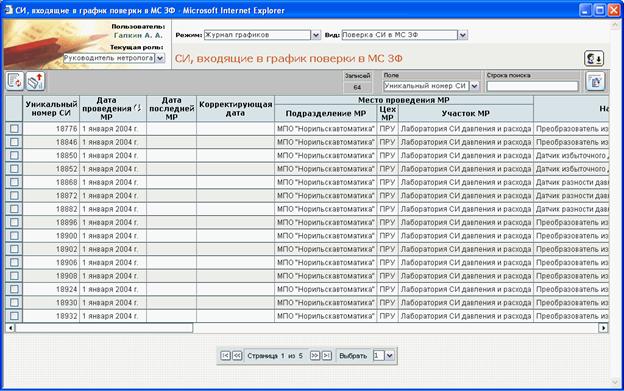
Task: Click the Дата последней МР column header
Action: tap(172, 109)
